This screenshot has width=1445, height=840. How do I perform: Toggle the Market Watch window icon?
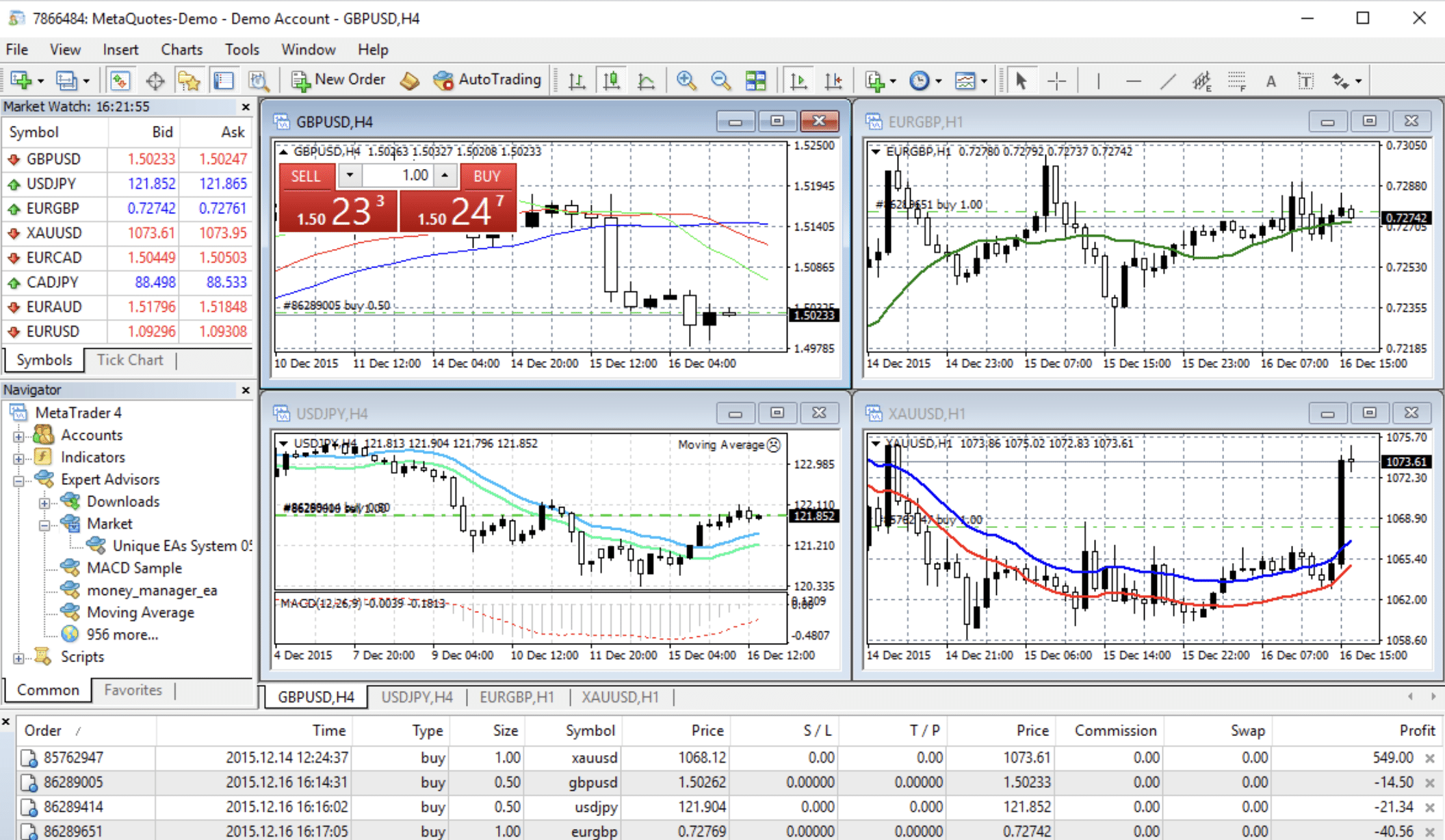pos(120,81)
